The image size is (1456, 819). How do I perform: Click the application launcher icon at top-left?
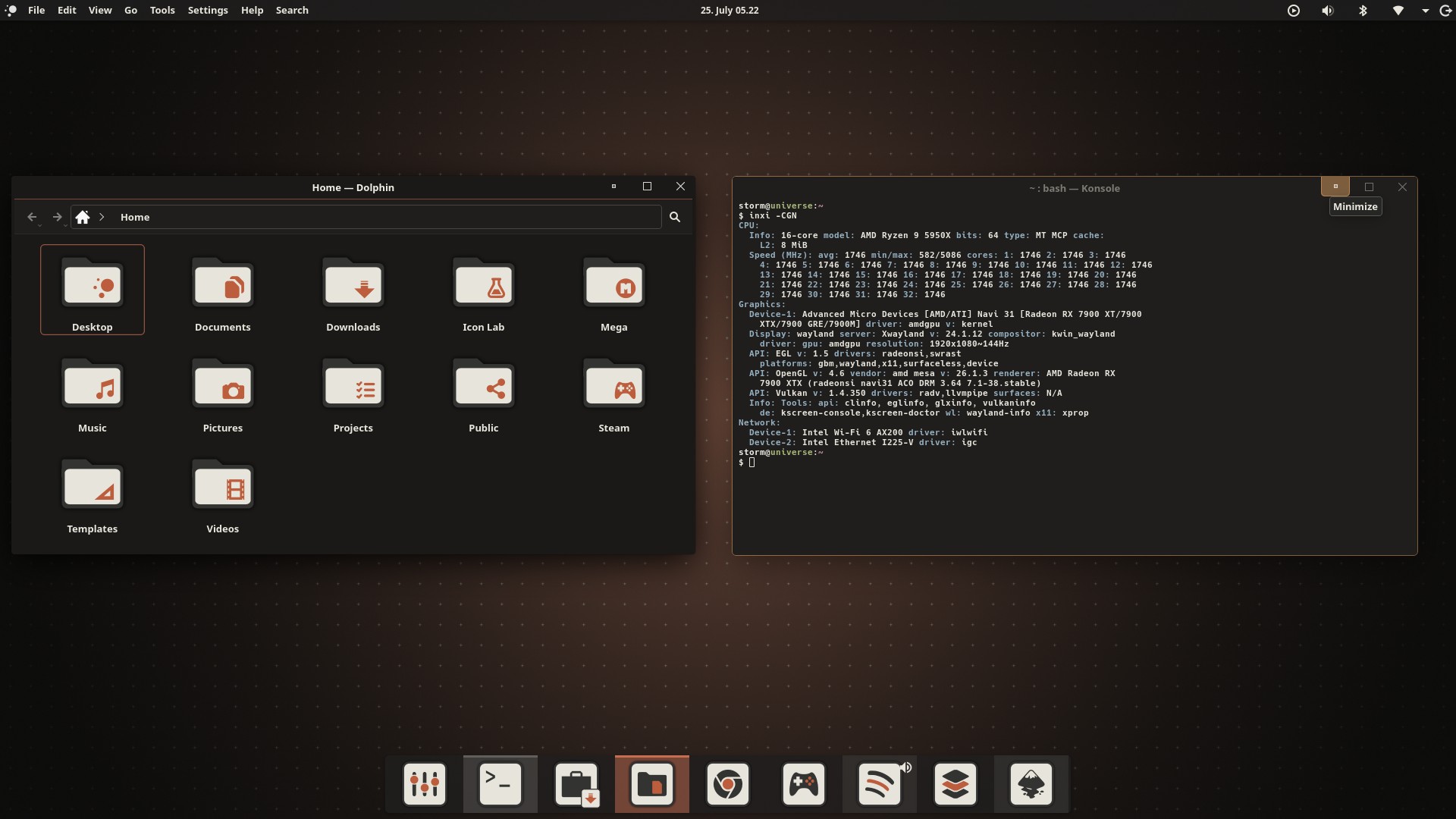11,11
